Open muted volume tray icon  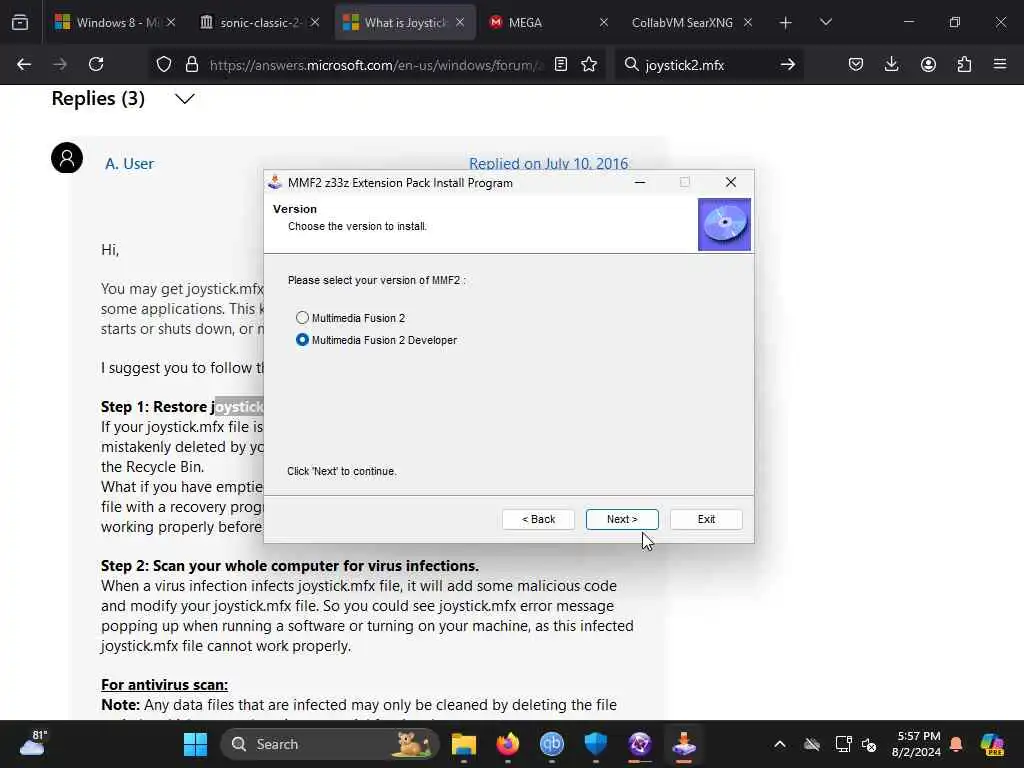tap(869, 744)
